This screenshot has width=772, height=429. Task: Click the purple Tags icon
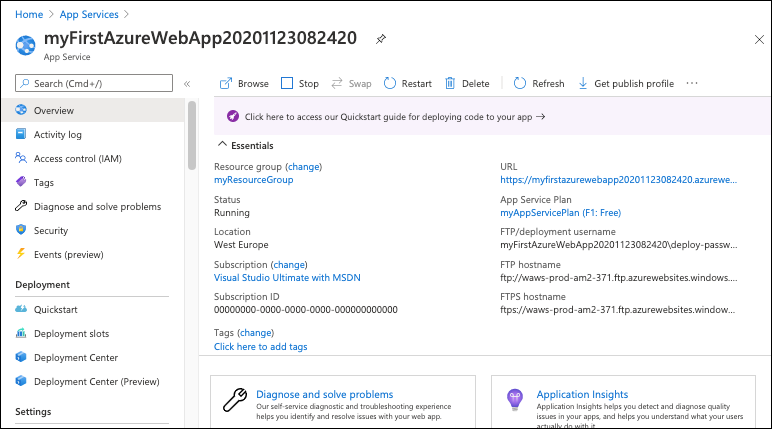pyautogui.click(x=21, y=182)
